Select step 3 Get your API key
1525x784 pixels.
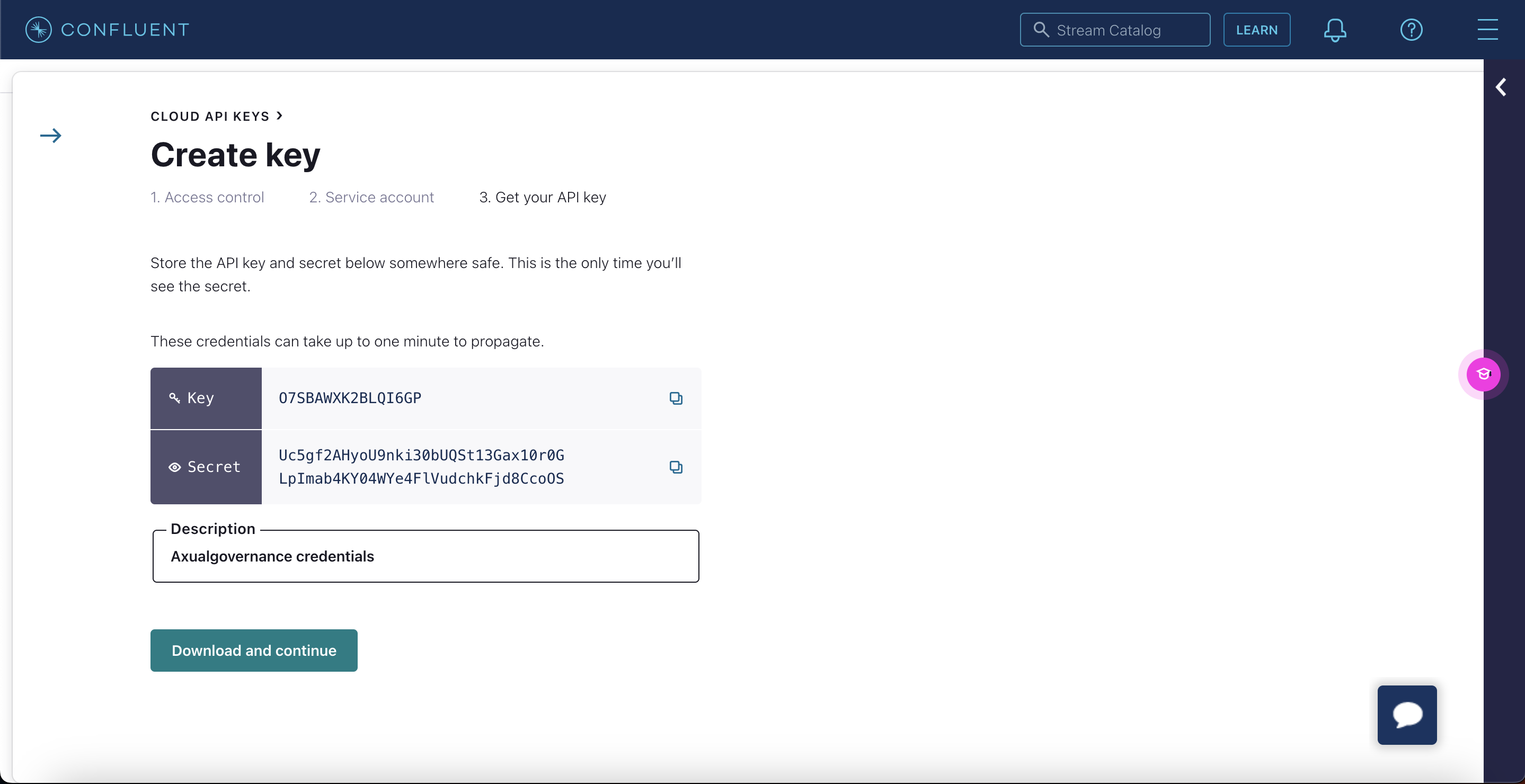542,197
